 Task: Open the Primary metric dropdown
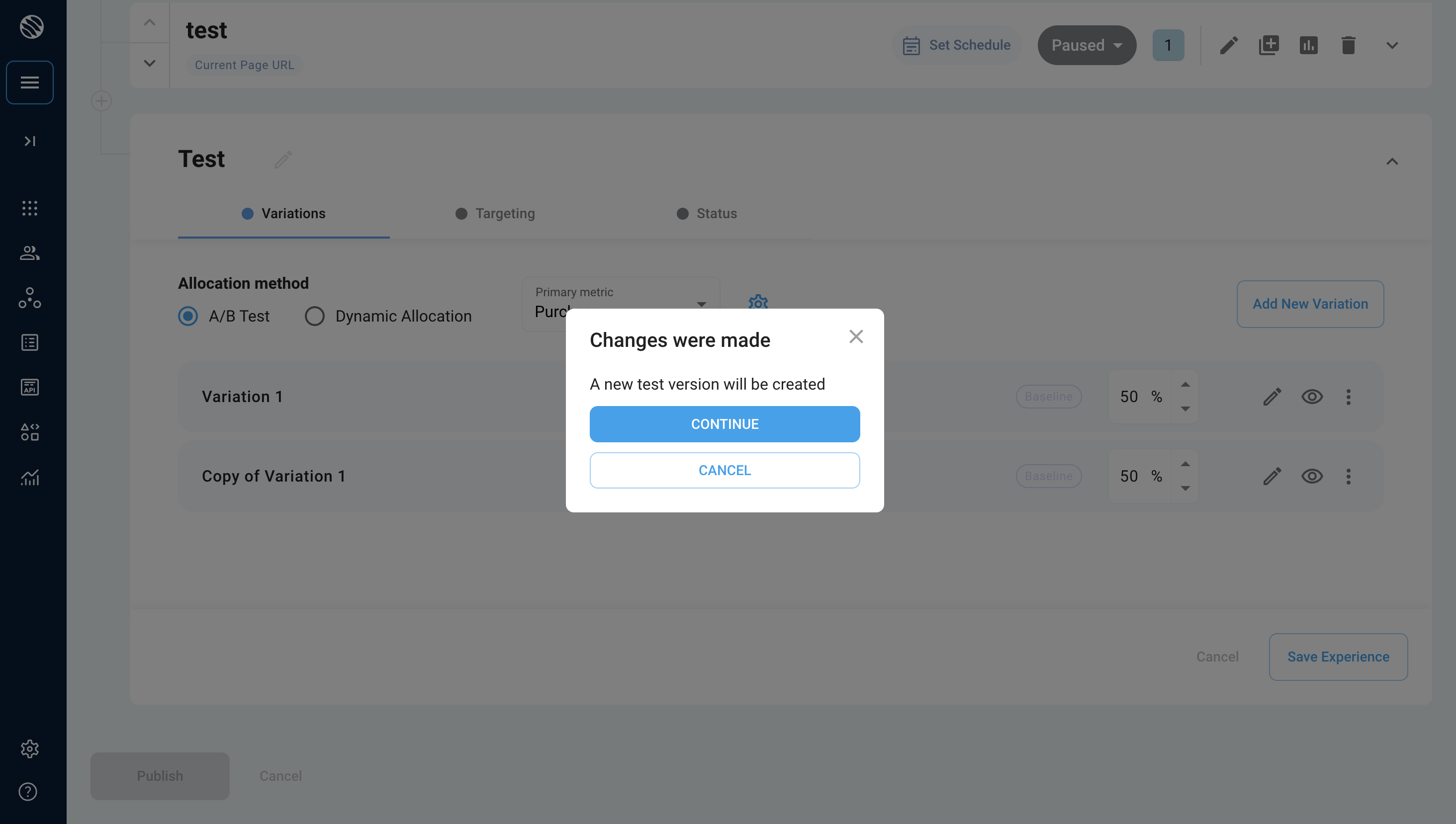pyautogui.click(x=701, y=305)
